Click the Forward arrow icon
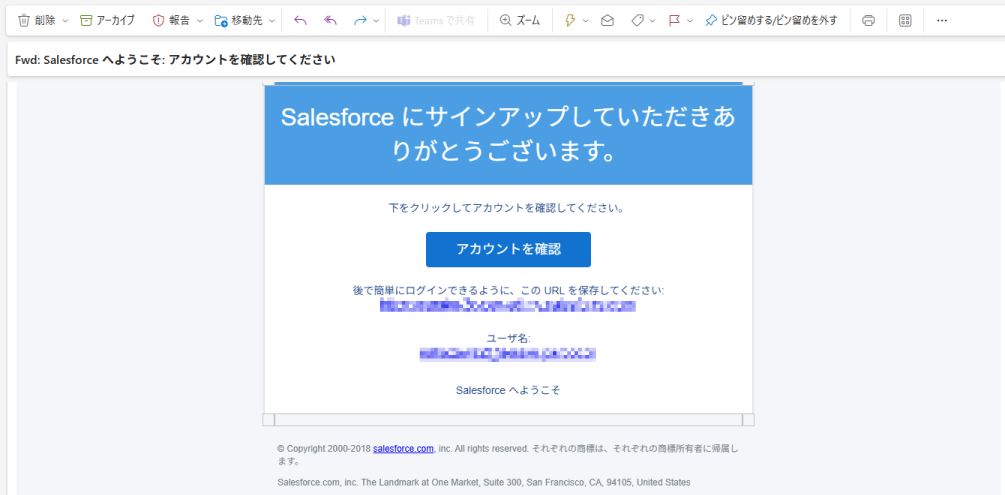Viewport: 1005px width, 495px height. tap(361, 20)
